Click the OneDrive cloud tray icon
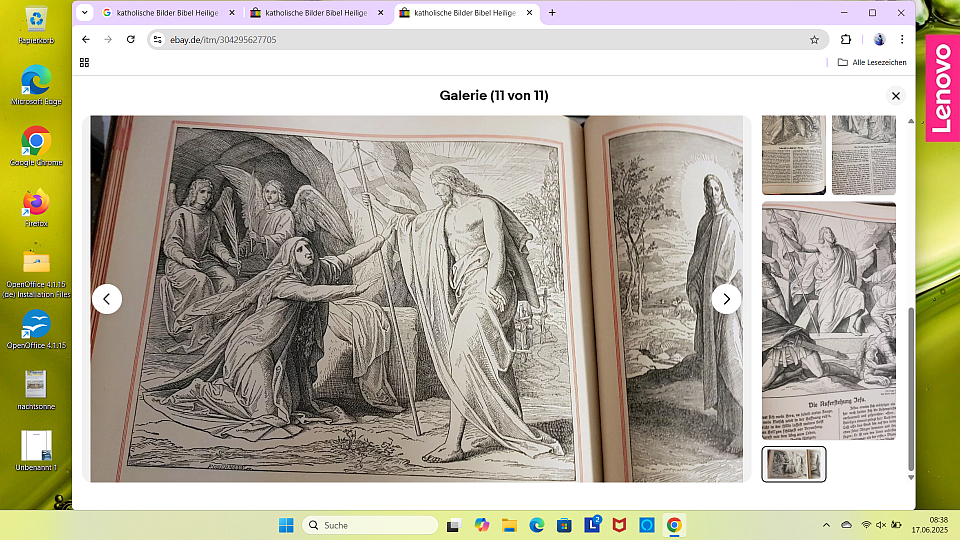This screenshot has height=540, width=960. point(846,525)
